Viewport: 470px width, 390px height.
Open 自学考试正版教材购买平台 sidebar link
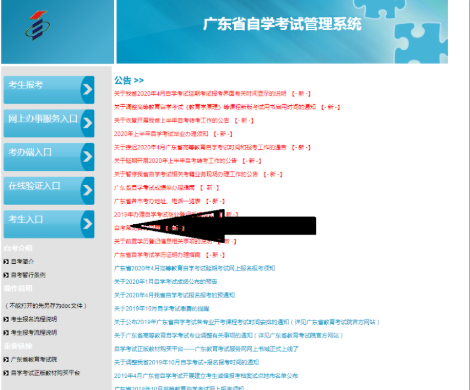[45, 373]
